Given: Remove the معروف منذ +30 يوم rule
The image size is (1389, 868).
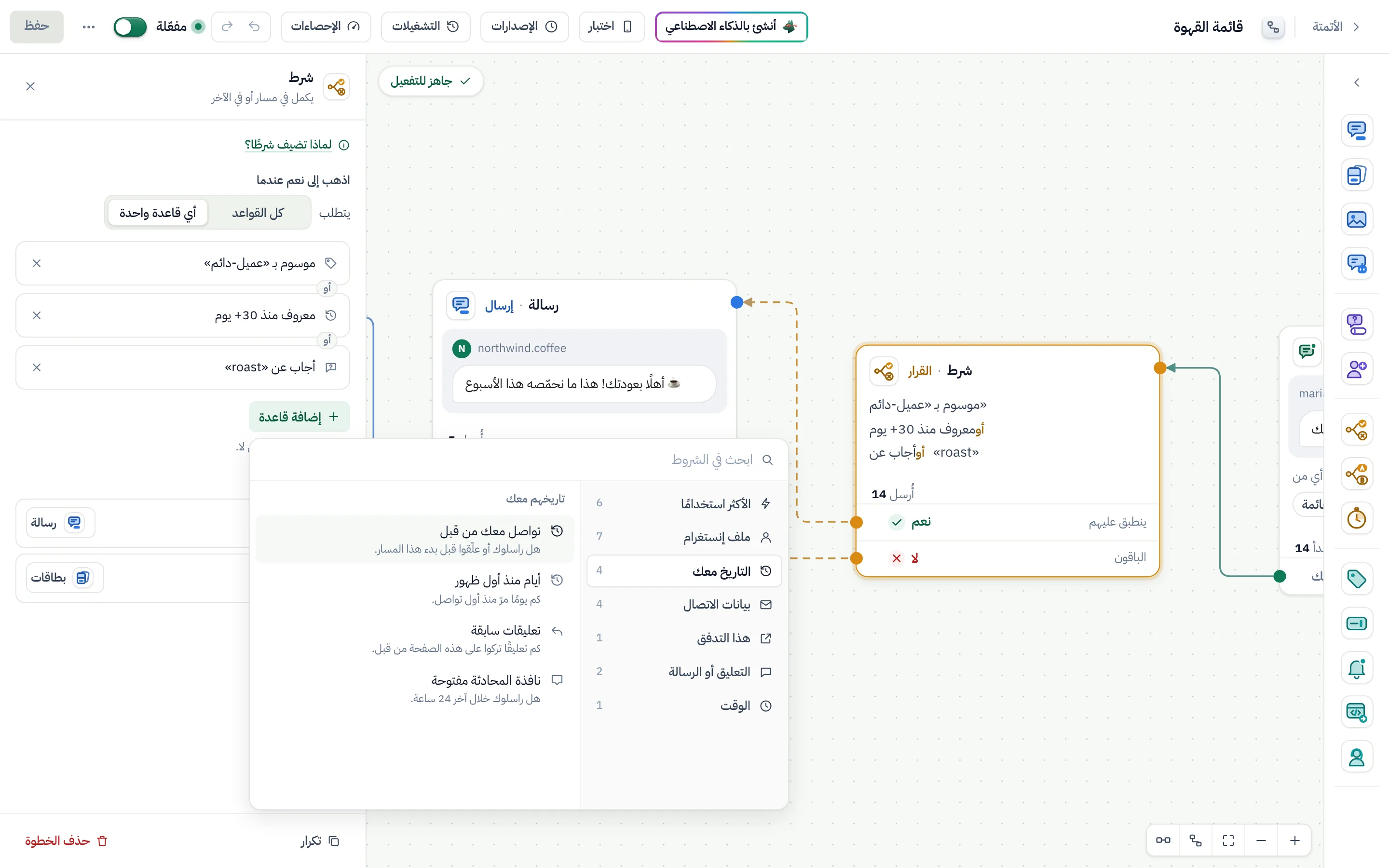Looking at the screenshot, I should pos(37,315).
